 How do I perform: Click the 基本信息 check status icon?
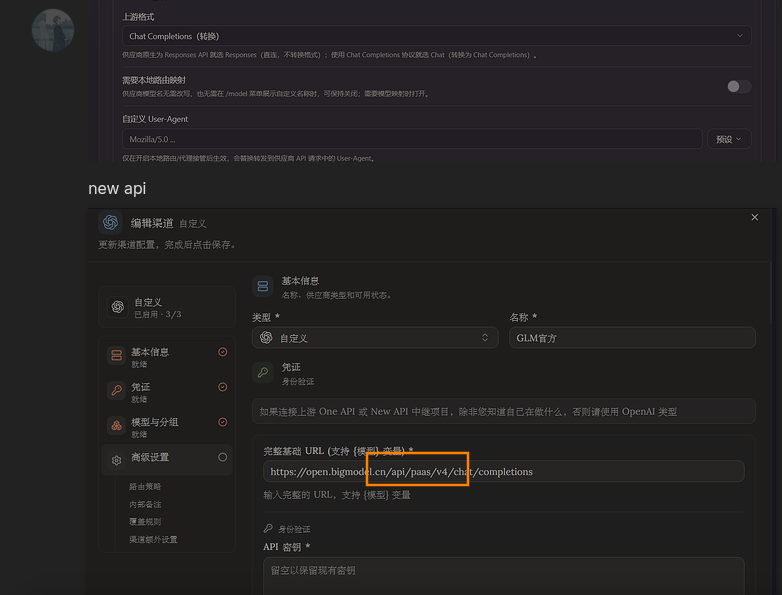[223, 352]
